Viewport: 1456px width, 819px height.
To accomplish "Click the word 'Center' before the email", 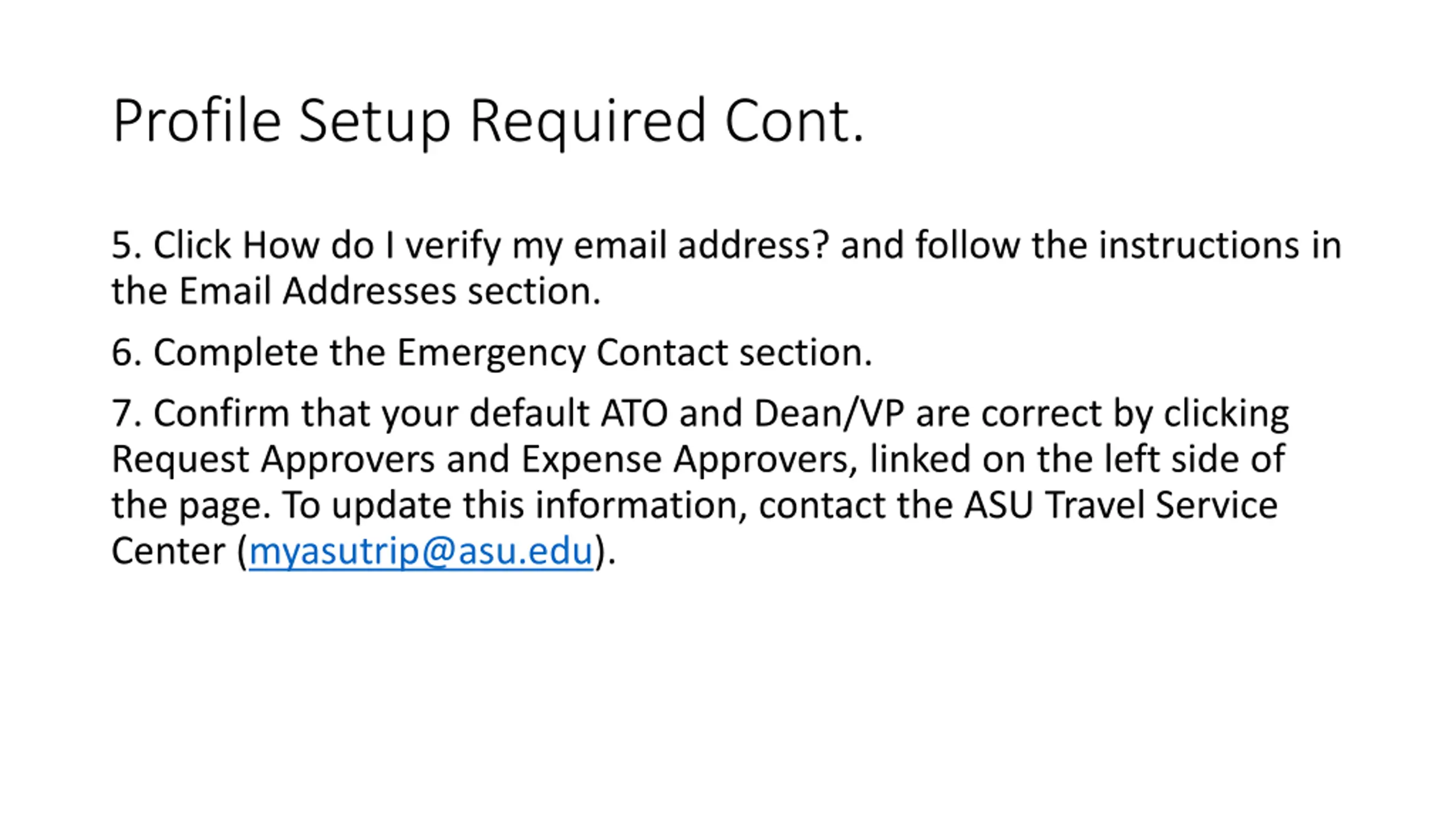I will coord(168,551).
